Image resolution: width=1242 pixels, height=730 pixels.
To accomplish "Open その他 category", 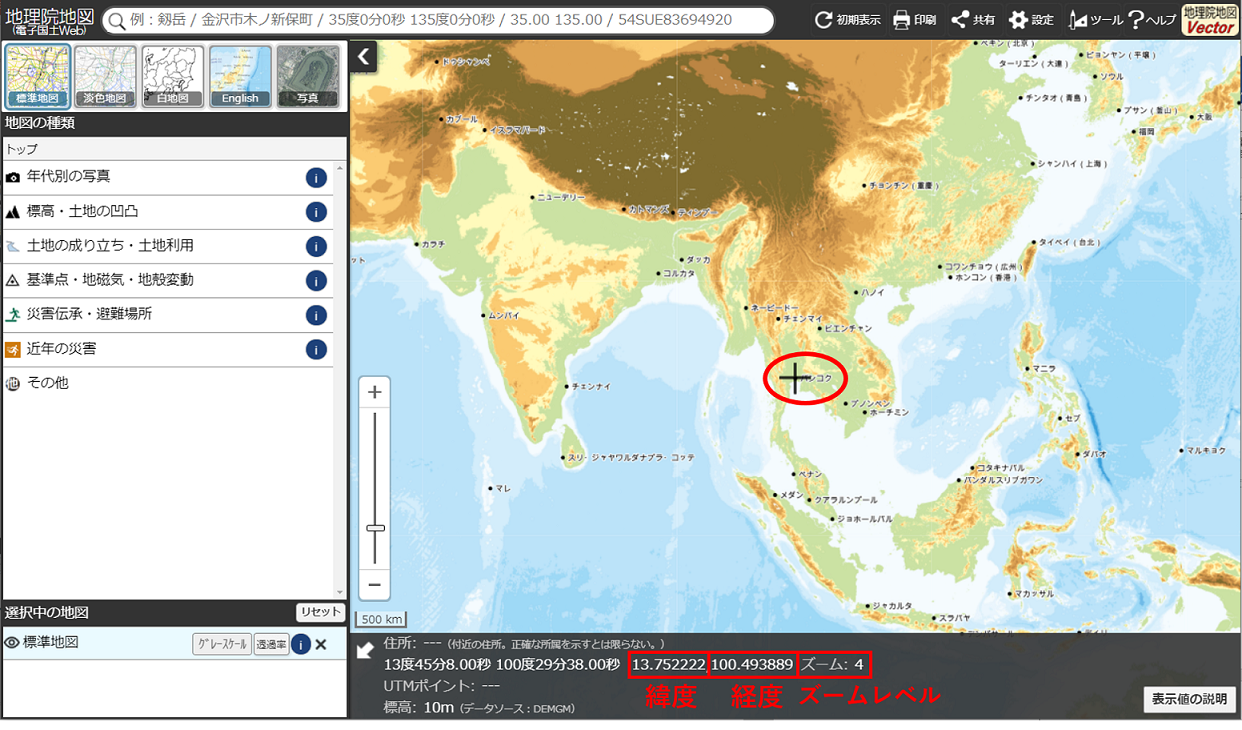I will pyautogui.click(x=168, y=383).
